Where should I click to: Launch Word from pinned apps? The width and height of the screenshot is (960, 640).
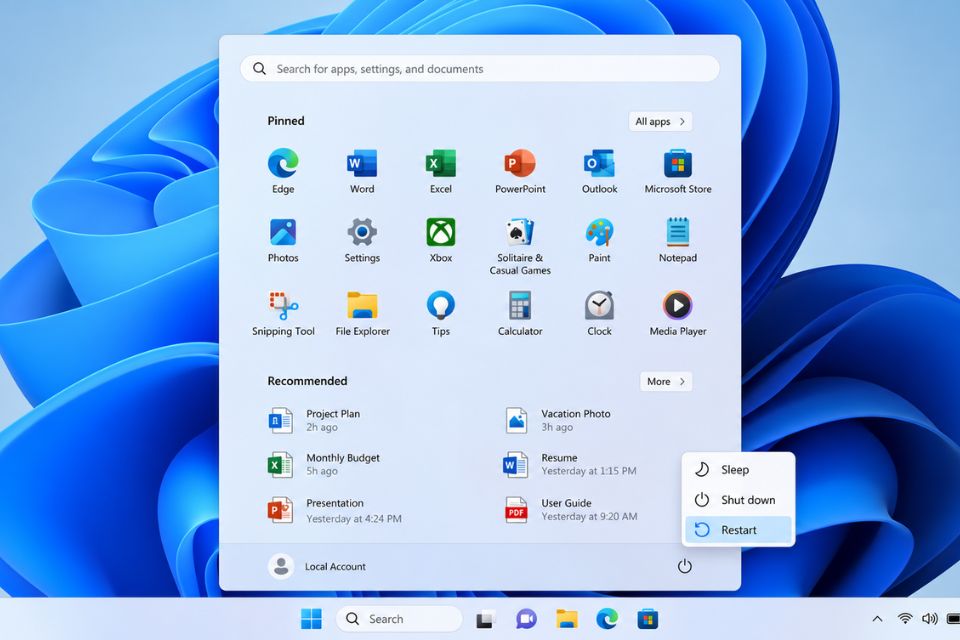362,171
